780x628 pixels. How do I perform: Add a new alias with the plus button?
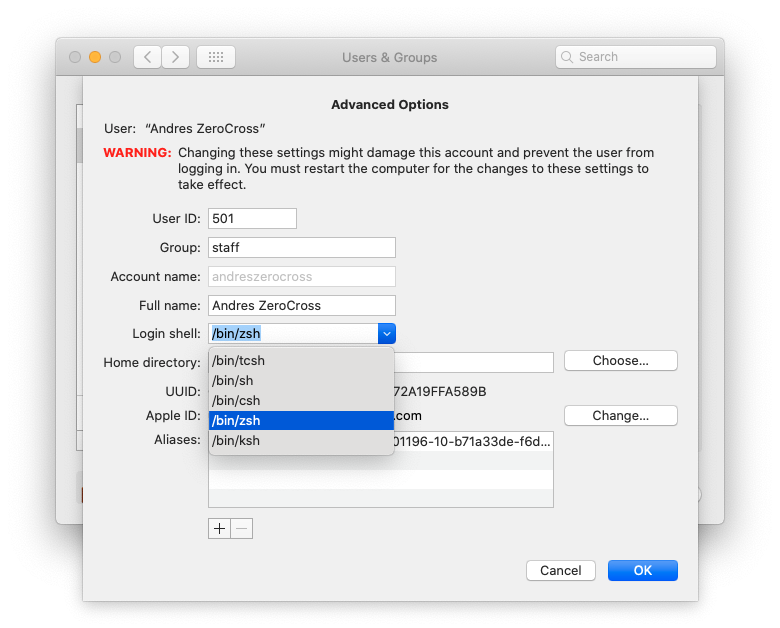tap(219, 528)
